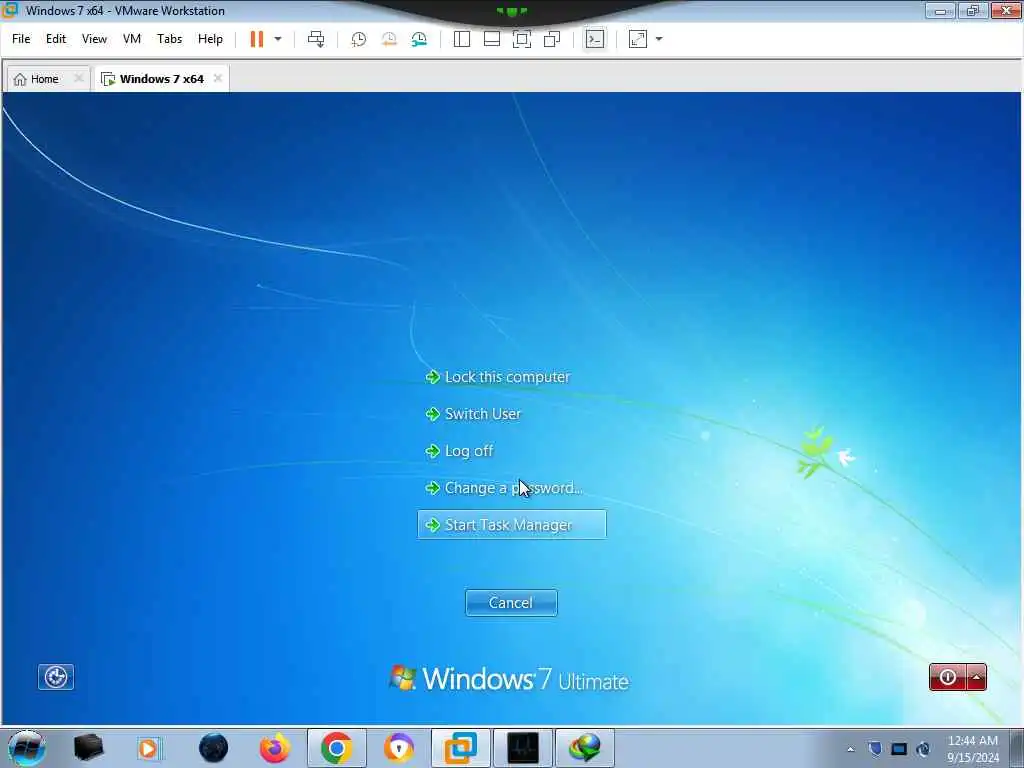This screenshot has width=1024, height=768.
Task: Click VMware Workstation taskbar icon
Action: point(461,748)
